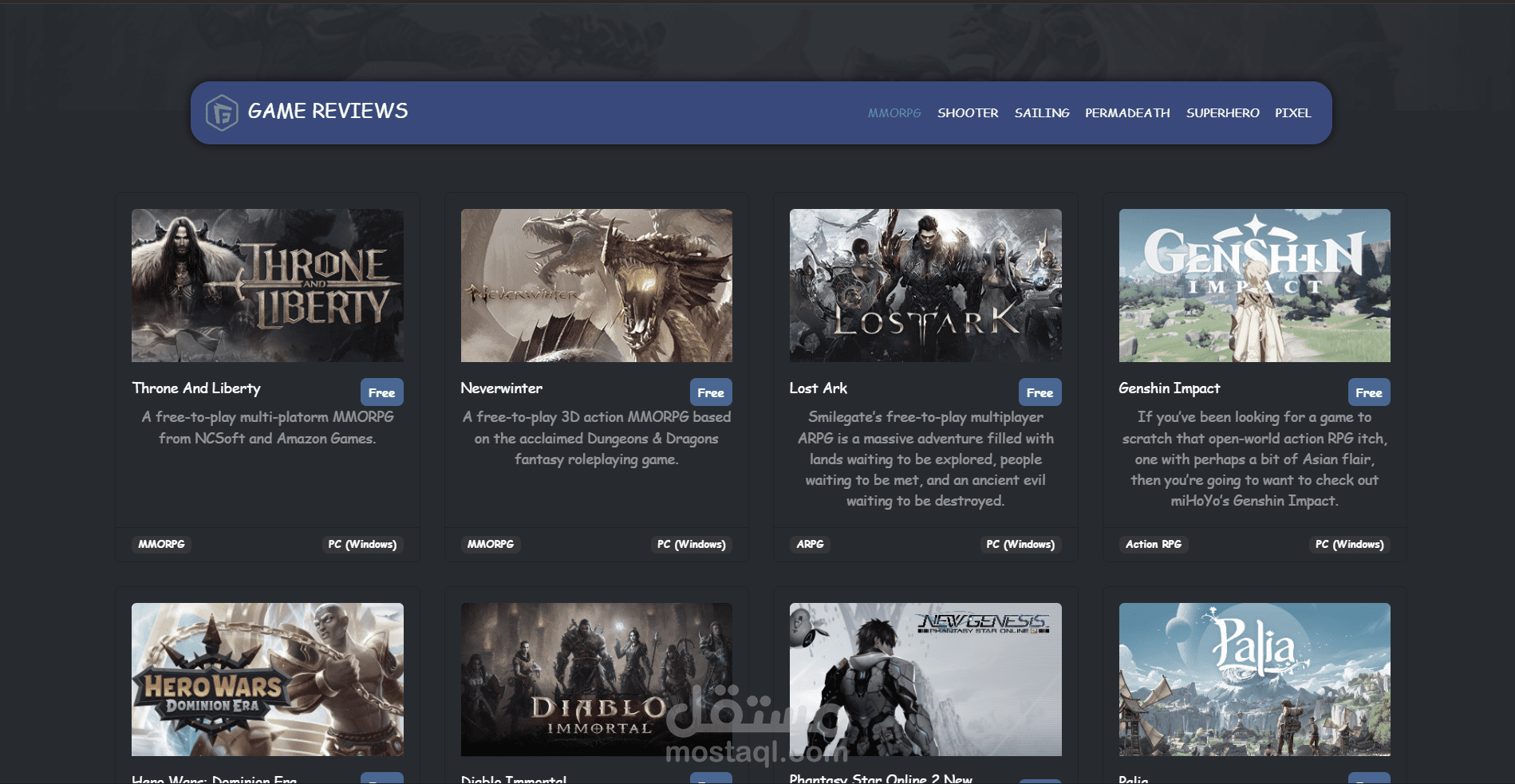Select the PIXEL category
This screenshot has height=784, width=1515.
pyautogui.click(x=1292, y=113)
